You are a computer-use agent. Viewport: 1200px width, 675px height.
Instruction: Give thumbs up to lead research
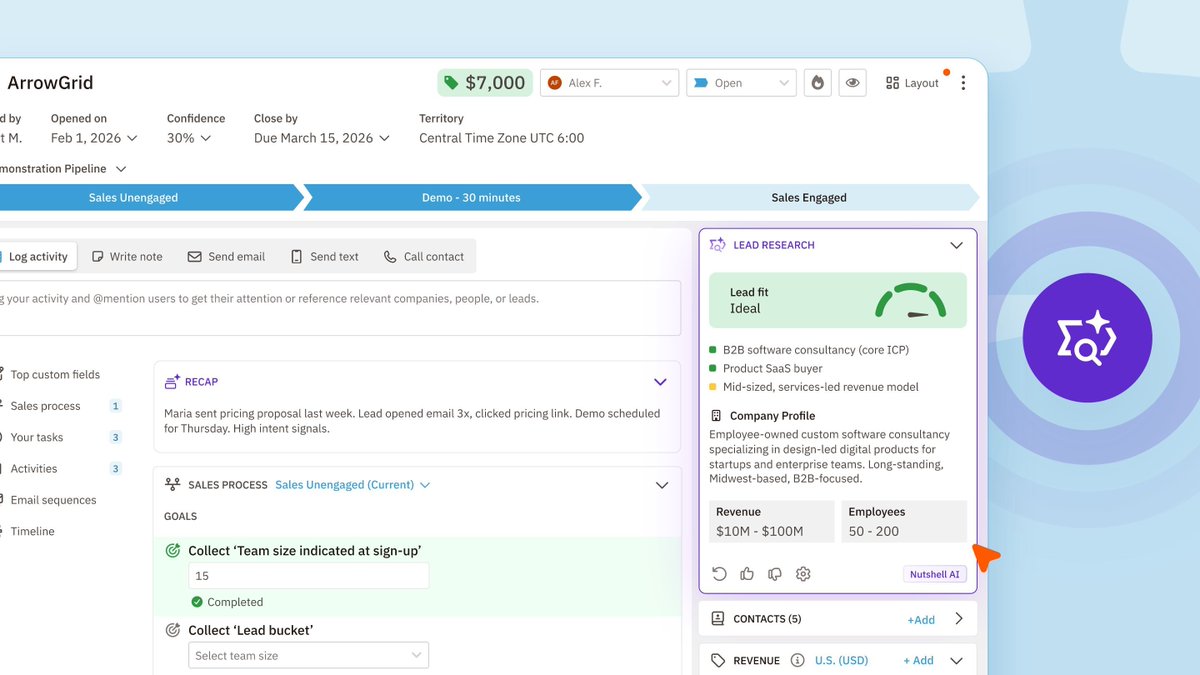(x=747, y=574)
